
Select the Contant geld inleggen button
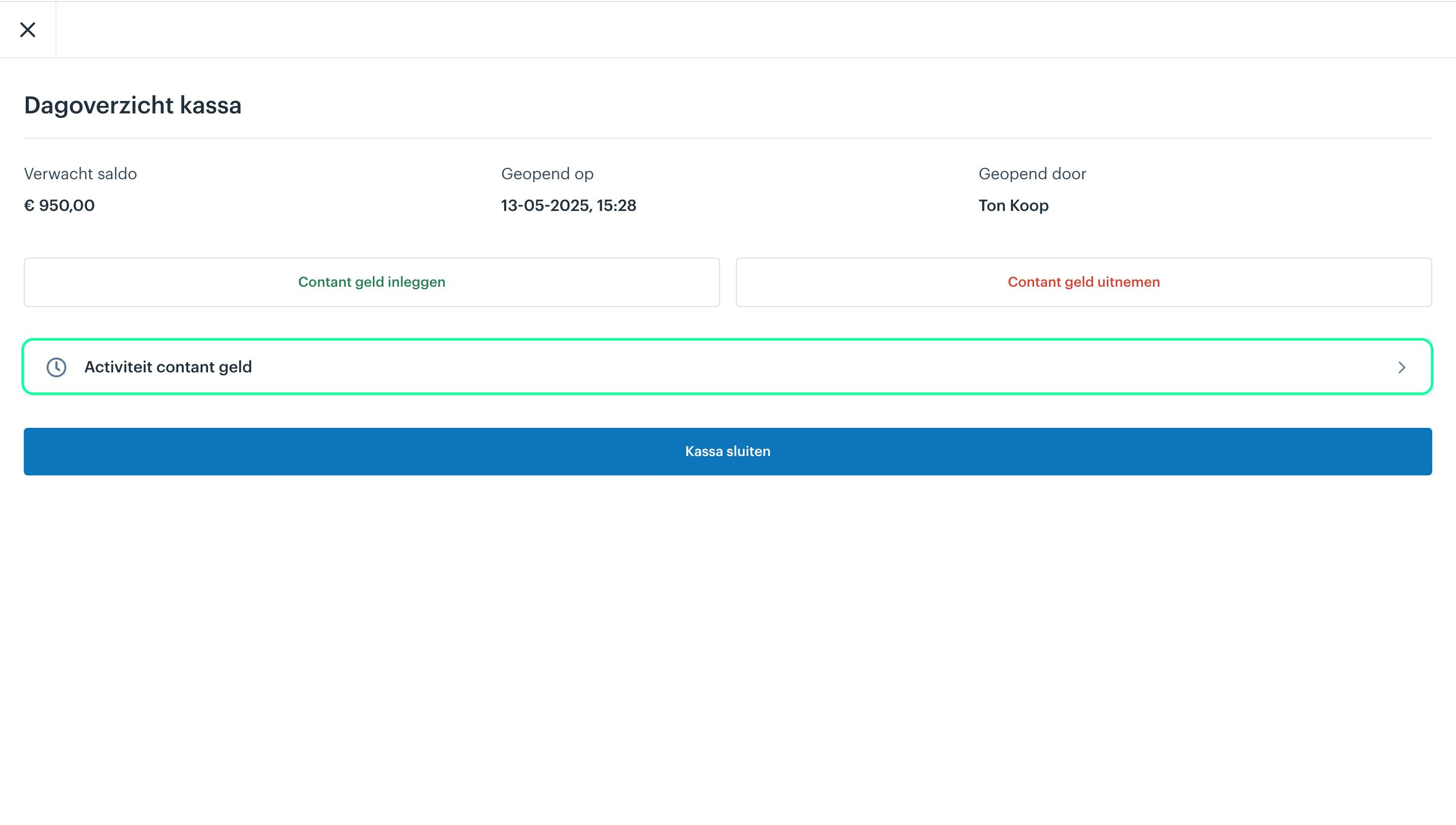pos(371,282)
